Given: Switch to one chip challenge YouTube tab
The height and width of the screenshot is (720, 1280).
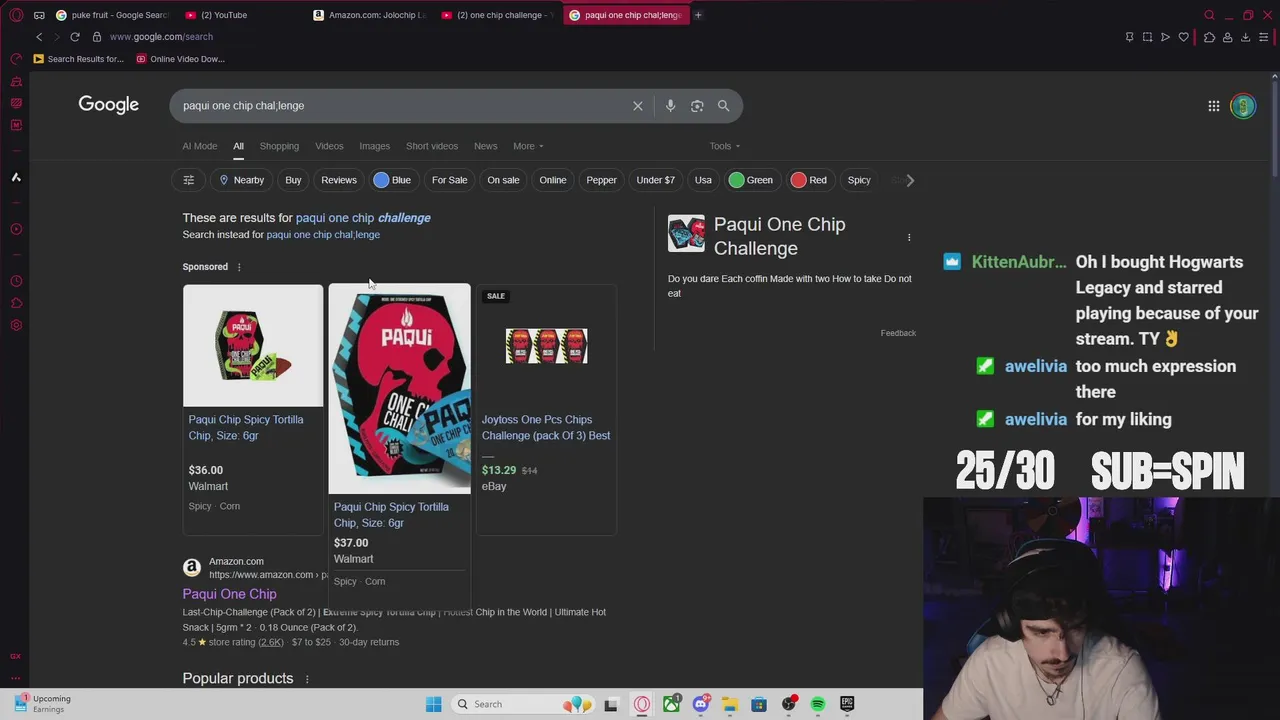Looking at the screenshot, I should tap(497, 15).
